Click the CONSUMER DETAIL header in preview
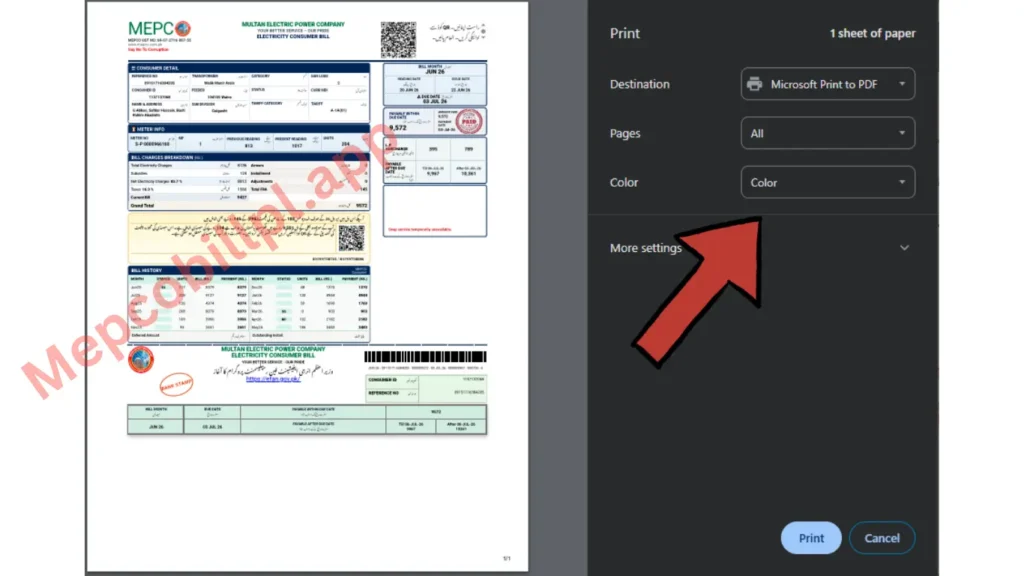1024x576 pixels. [x=249, y=67]
